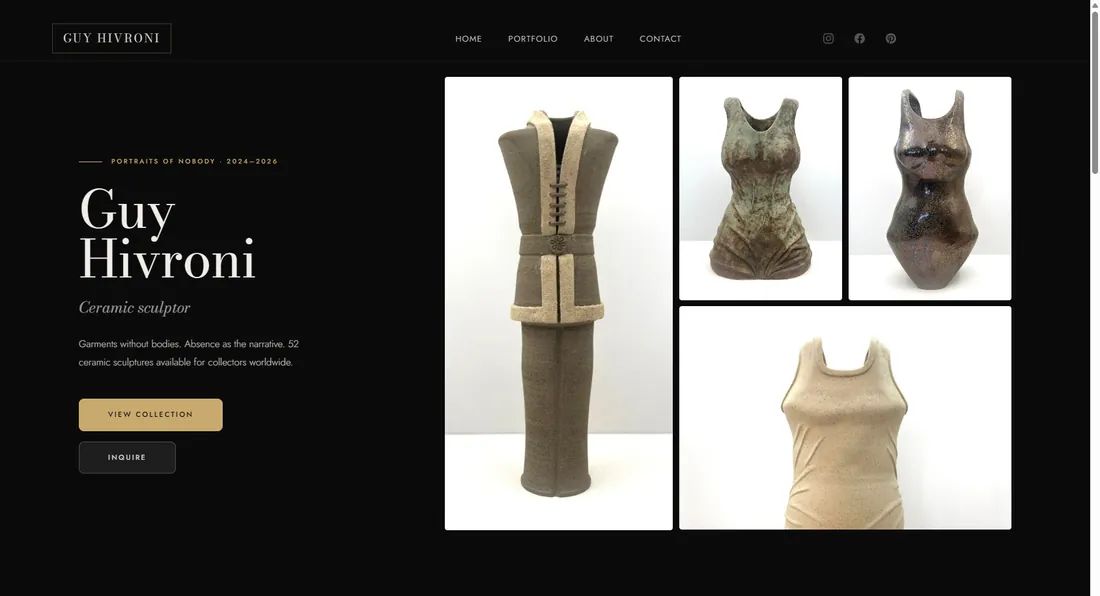Open the tall belted robe sculpture image

tap(558, 303)
